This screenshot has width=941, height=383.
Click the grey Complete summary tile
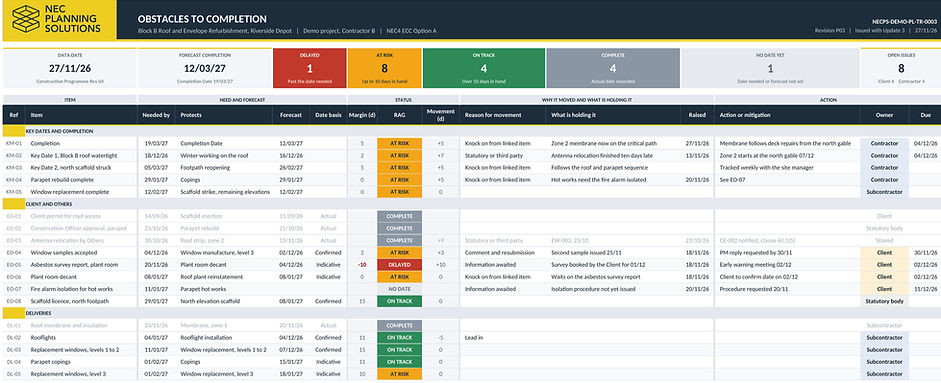tap(613, 68)
